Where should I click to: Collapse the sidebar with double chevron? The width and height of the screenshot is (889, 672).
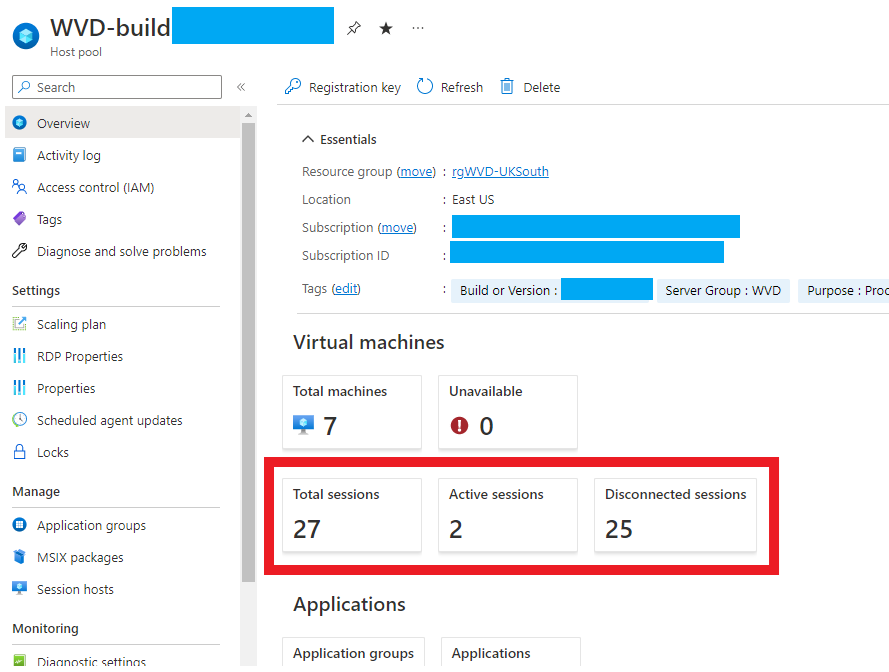(x=241, y=87)
